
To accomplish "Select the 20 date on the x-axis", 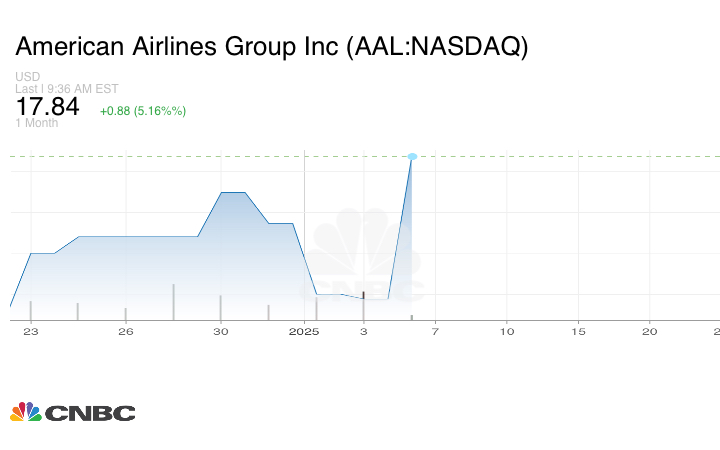I will 650,331.
